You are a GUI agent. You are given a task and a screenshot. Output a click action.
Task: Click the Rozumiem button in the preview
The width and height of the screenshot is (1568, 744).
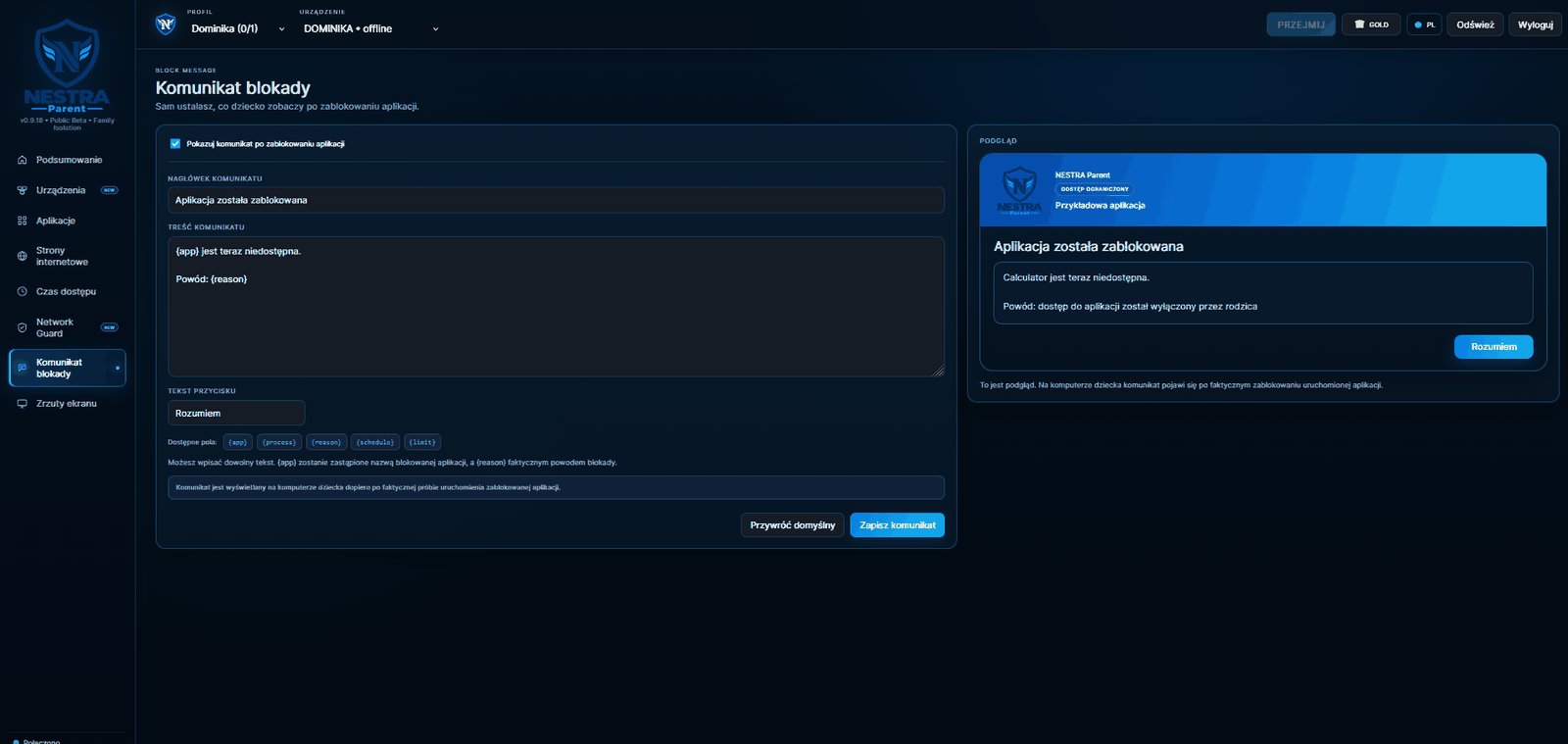pos(1494,347)
